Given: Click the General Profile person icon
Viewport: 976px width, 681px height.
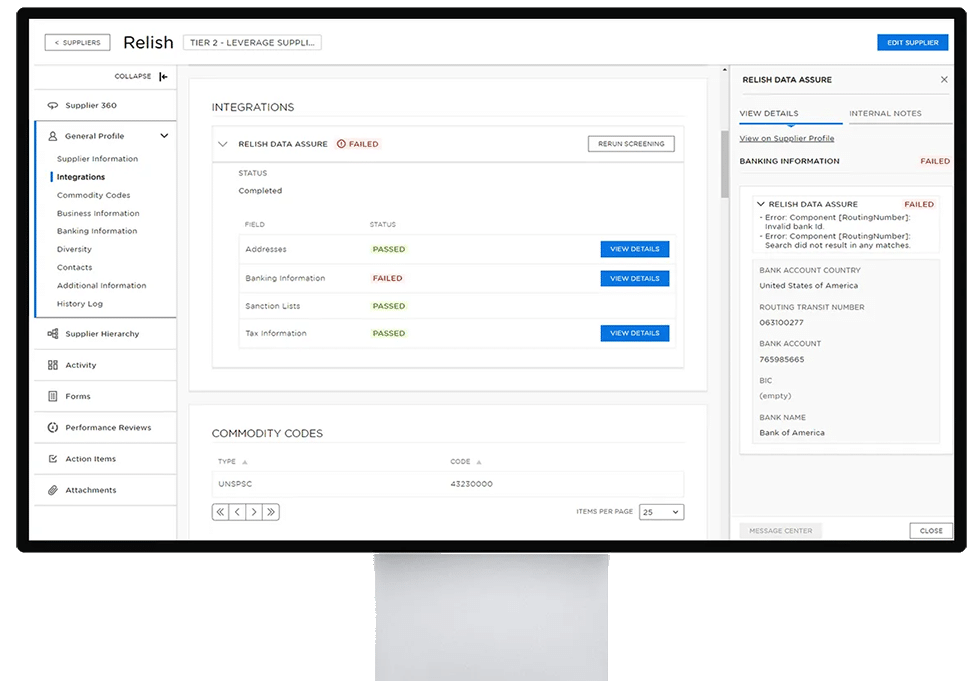Looking at the screenshot, I should click(53, 136).
